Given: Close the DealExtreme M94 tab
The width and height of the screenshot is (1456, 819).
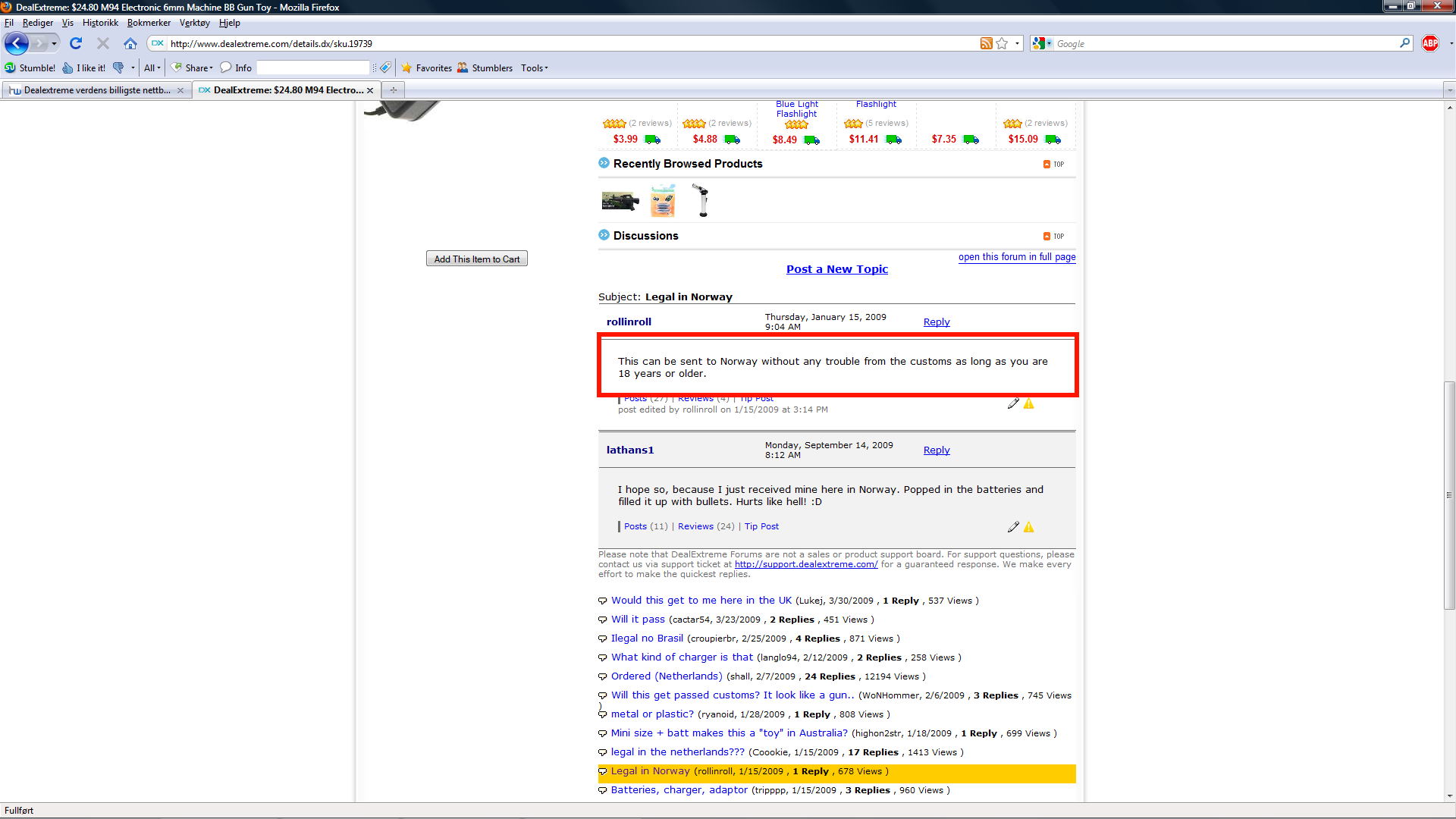Looking at the screenshot, I should [370, 90].
